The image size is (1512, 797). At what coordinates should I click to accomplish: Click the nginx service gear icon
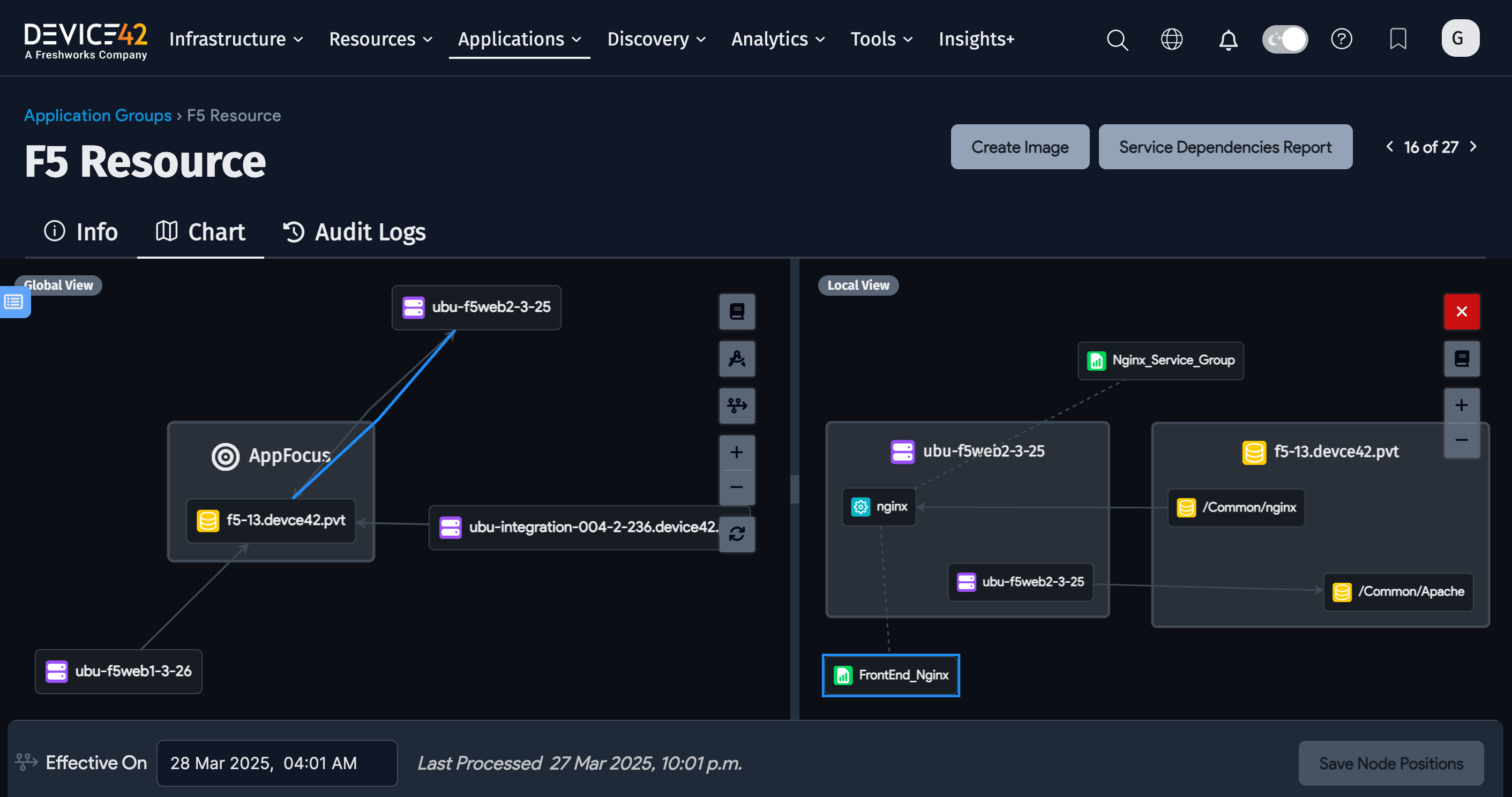pos(860,507)
